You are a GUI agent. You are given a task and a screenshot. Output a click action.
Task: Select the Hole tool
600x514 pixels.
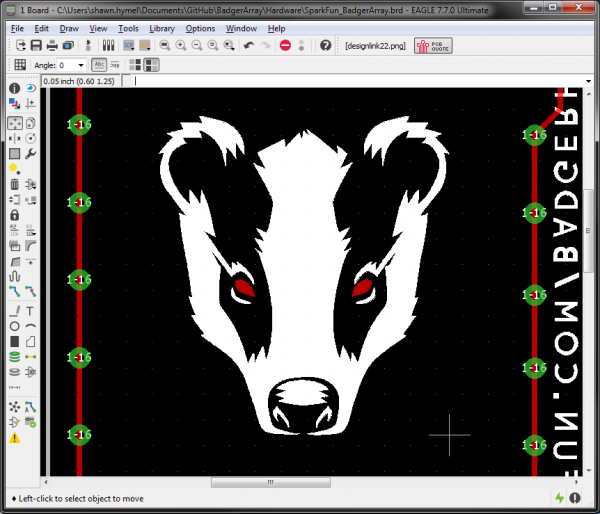pyautogui.click(x=15, y=372)
